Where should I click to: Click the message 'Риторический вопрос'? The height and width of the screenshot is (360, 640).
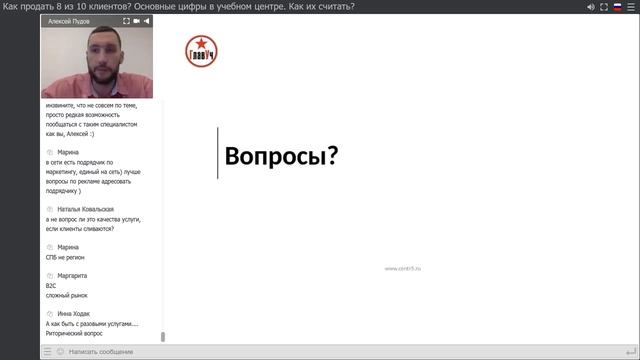point(74,333)
